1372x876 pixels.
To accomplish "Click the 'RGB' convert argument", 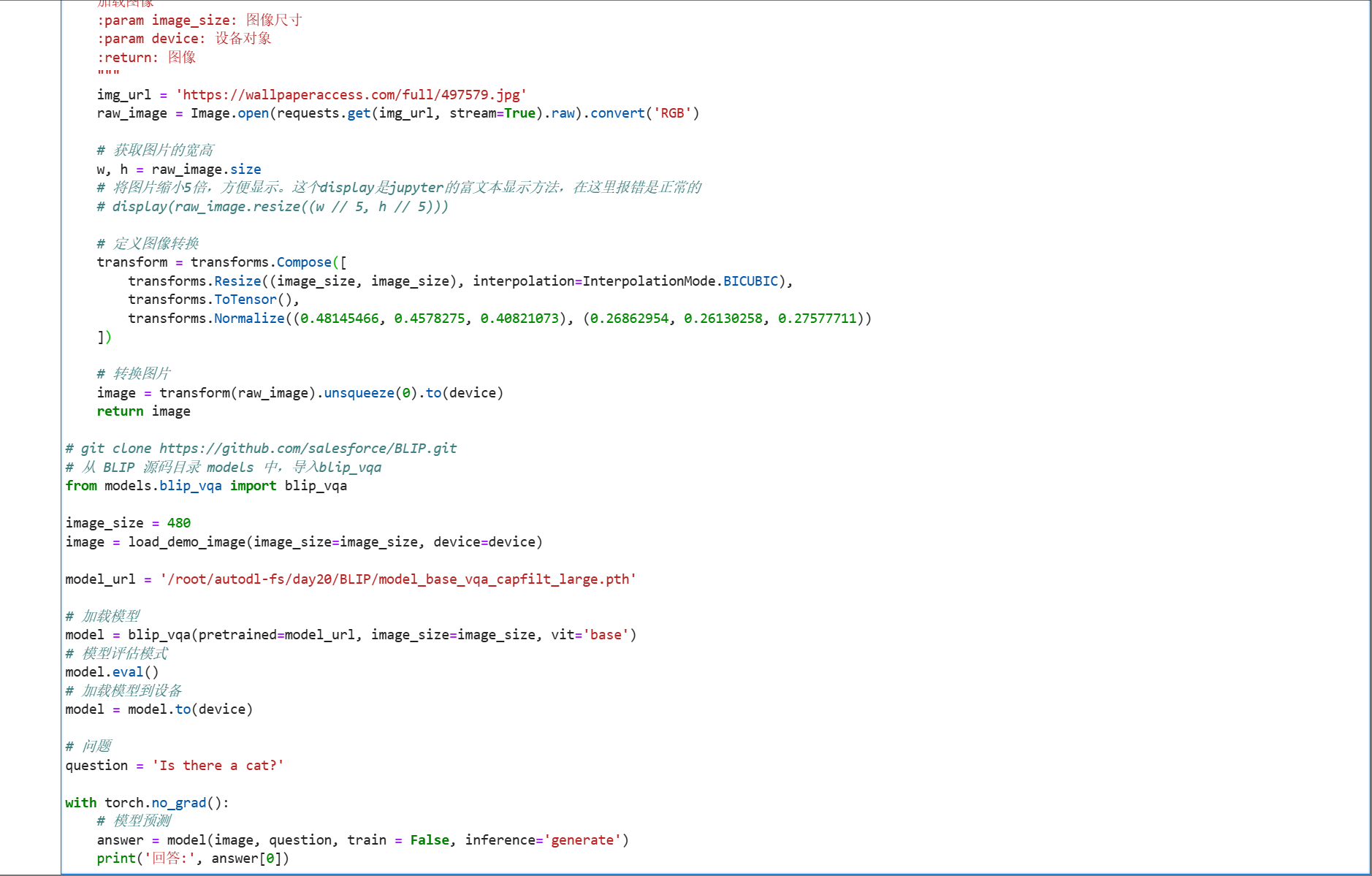I will tap(672, 113).
